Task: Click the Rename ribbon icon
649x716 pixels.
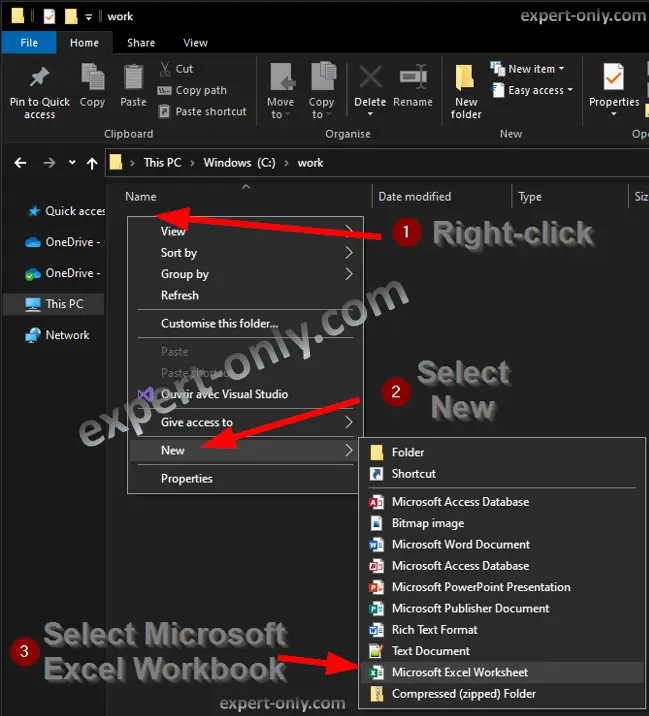Action: point(413,76)
